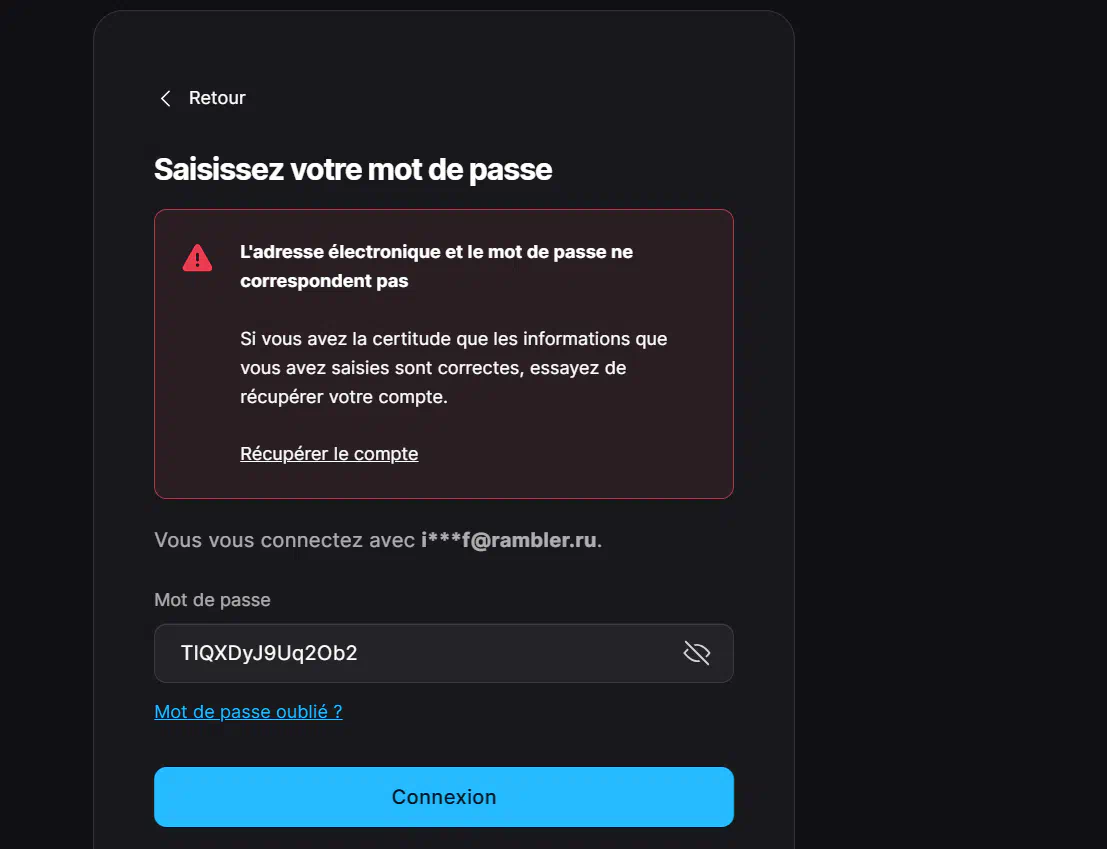Click the bold error title about adresse électronique
Viewport: 1107px width, 849px height.
436,266
